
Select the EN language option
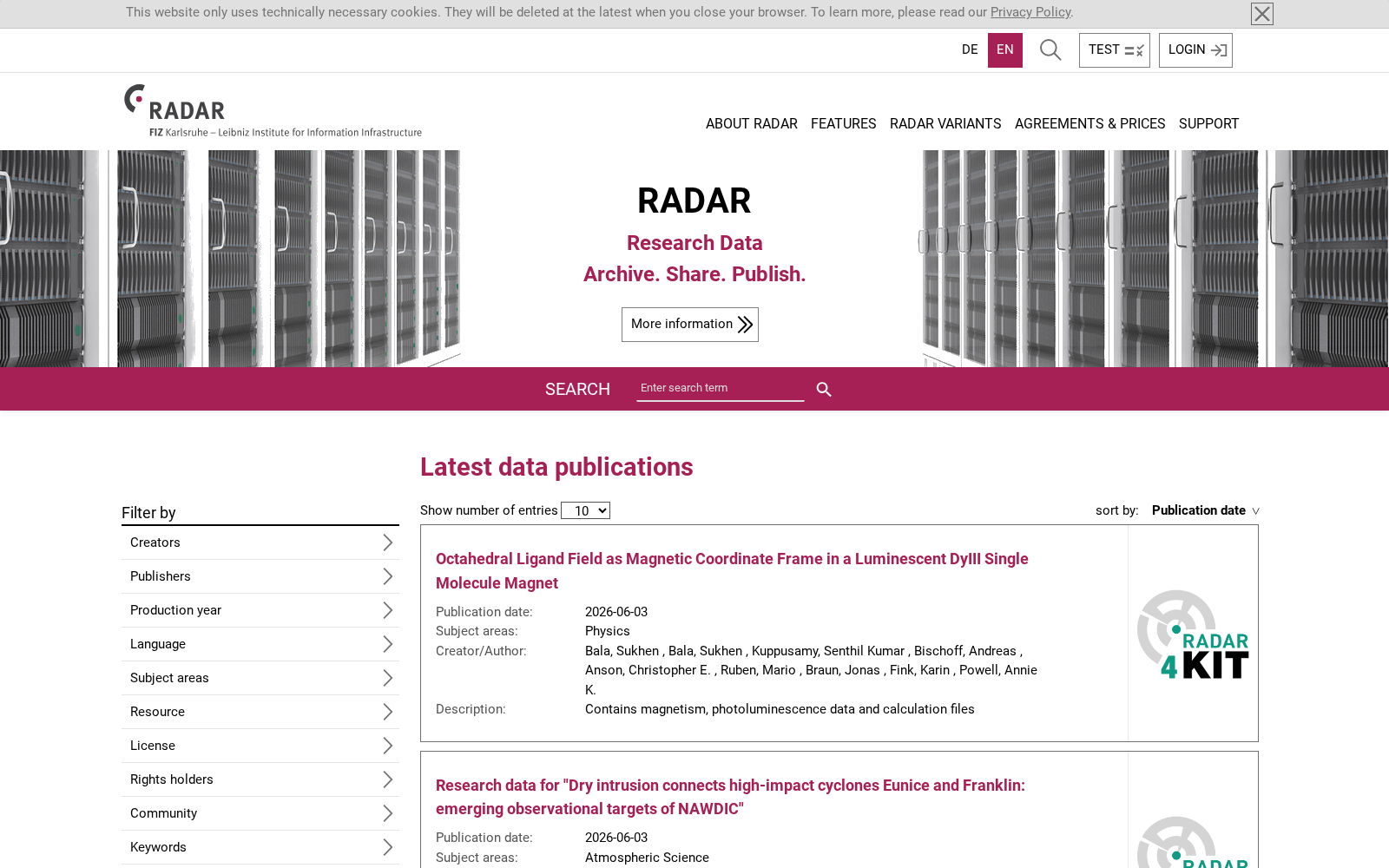click(1004, 49)
